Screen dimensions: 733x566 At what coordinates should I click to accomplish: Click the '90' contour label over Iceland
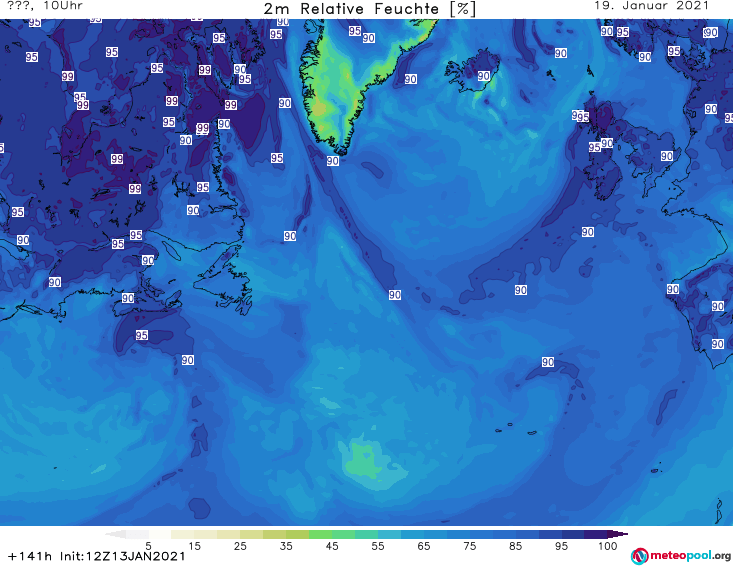pyautogui.click(x=483, y=76)
